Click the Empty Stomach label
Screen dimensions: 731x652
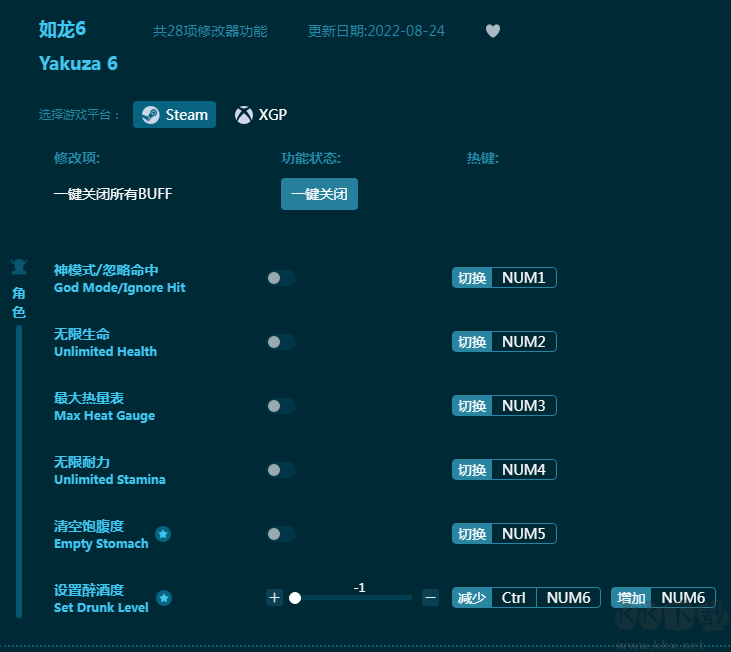click(101, 544)
